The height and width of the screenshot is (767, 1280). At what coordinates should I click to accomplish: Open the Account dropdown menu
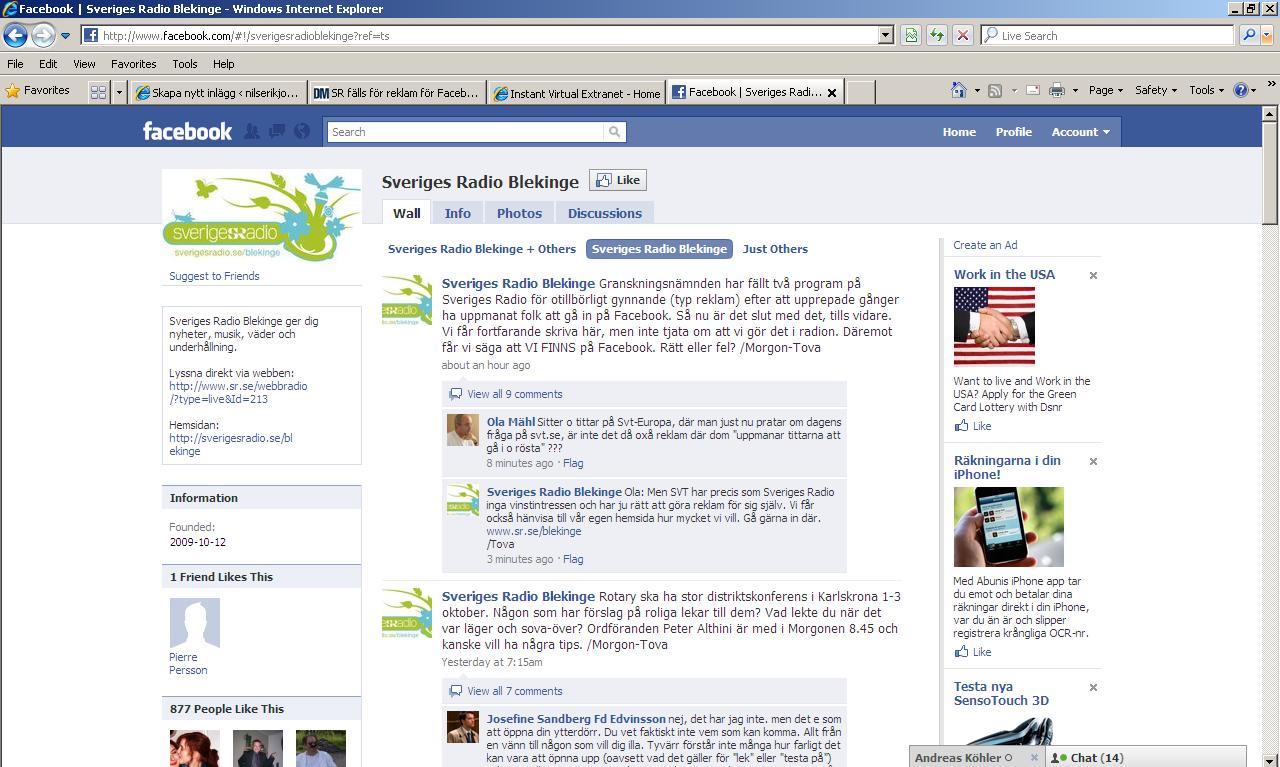pos(1080,132)
